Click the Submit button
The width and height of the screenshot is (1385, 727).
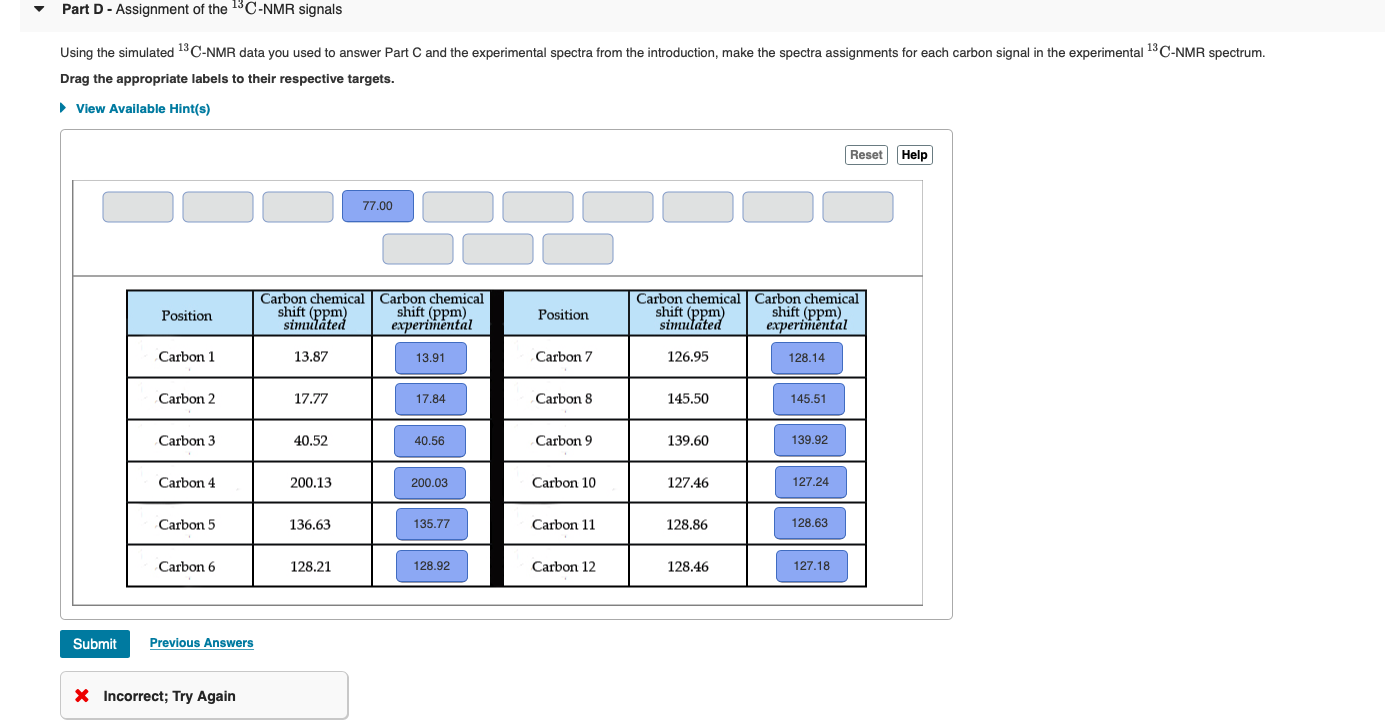point(95,644)
